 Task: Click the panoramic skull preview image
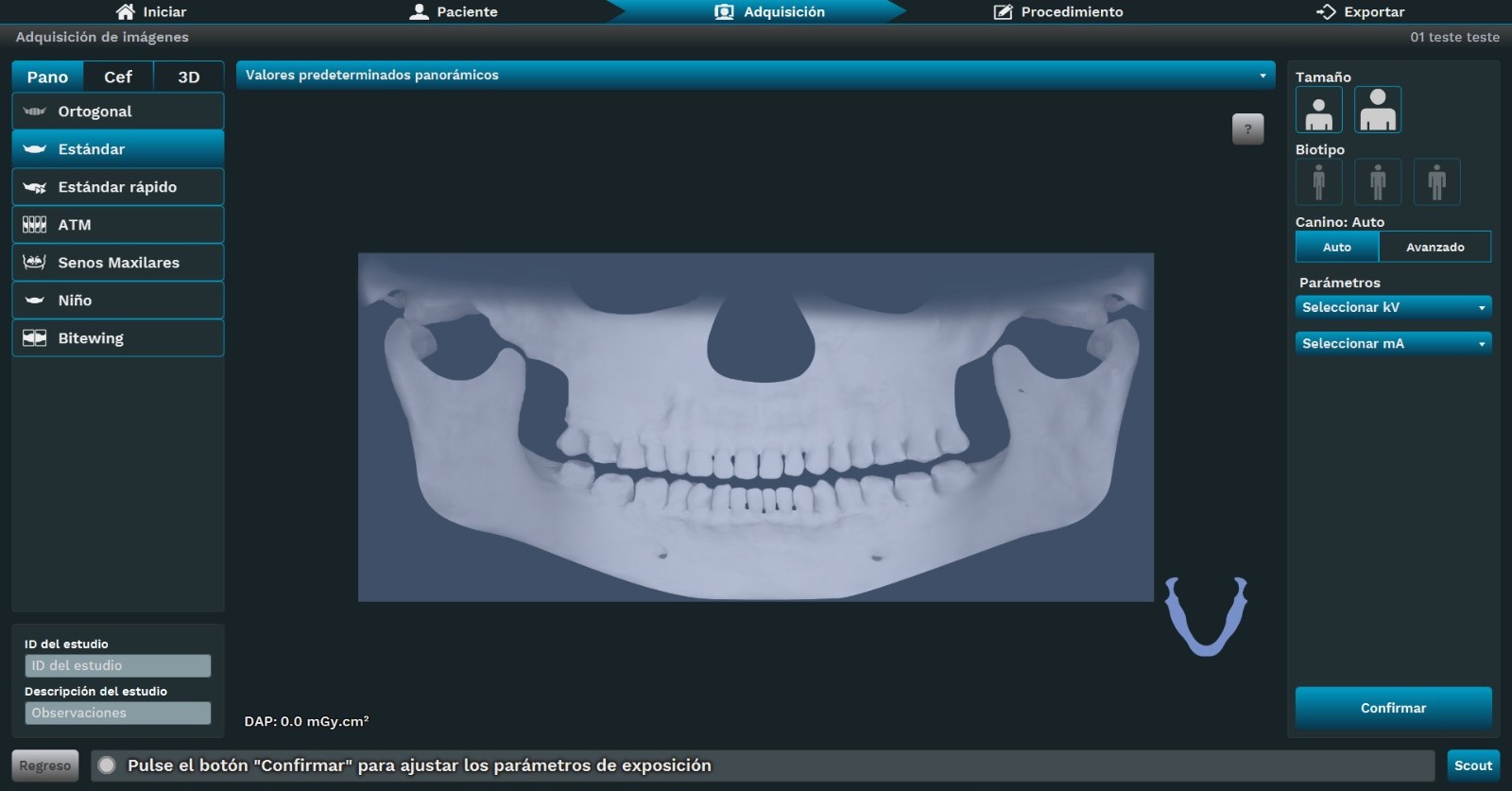coord(755,426)
